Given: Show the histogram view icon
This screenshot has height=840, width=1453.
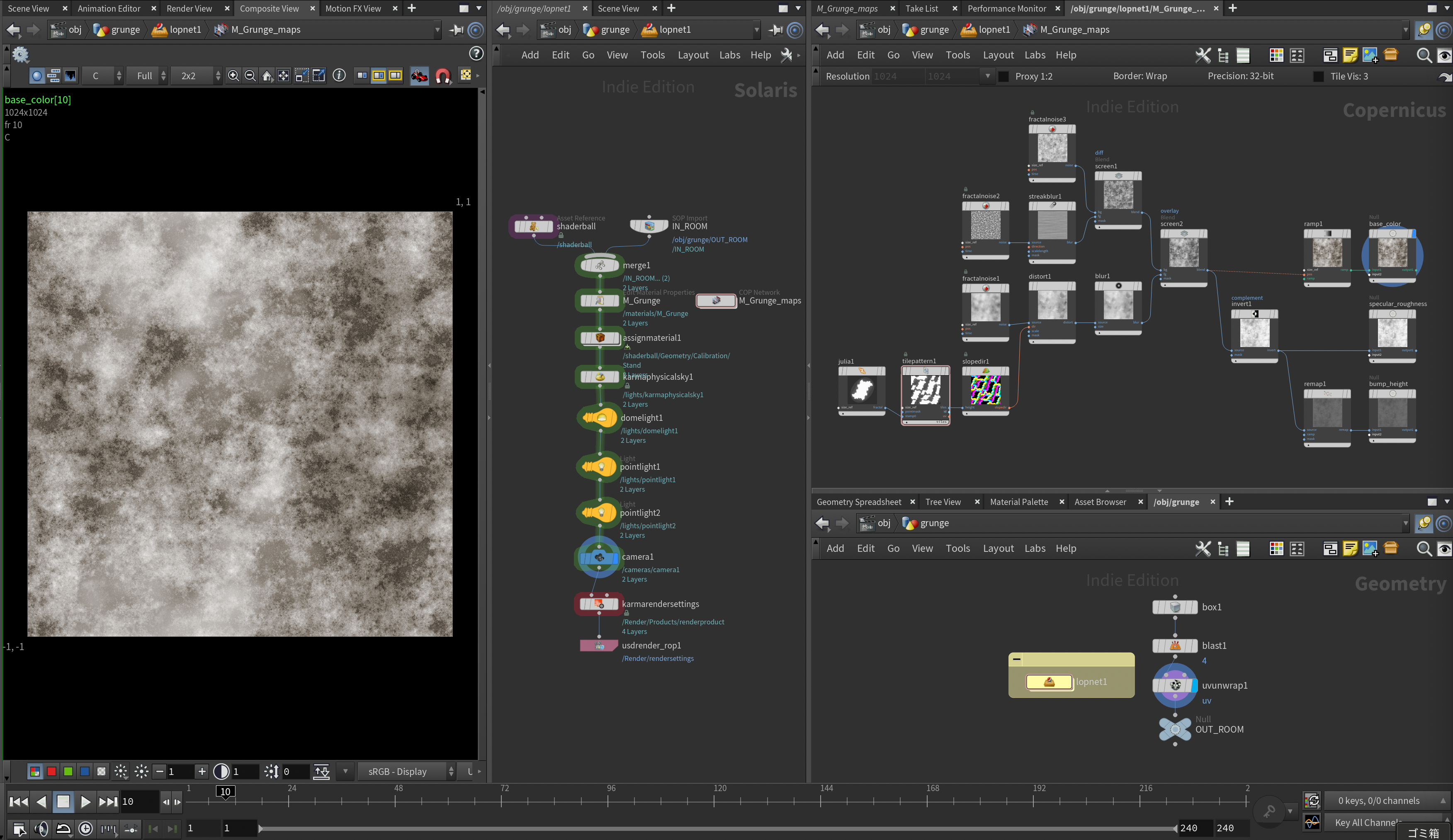Looking at the screenshot, I should point(70,75).
